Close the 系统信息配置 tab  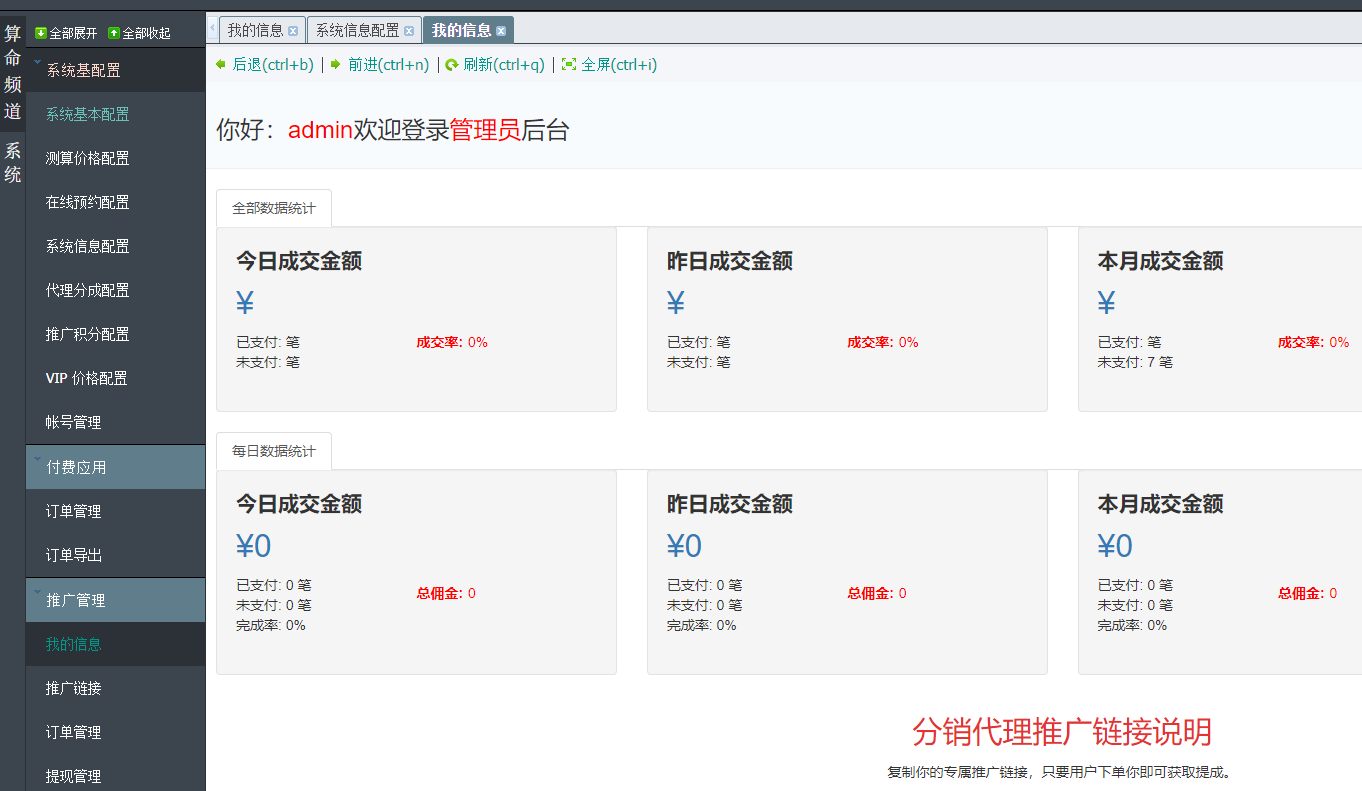pos(409,31)
